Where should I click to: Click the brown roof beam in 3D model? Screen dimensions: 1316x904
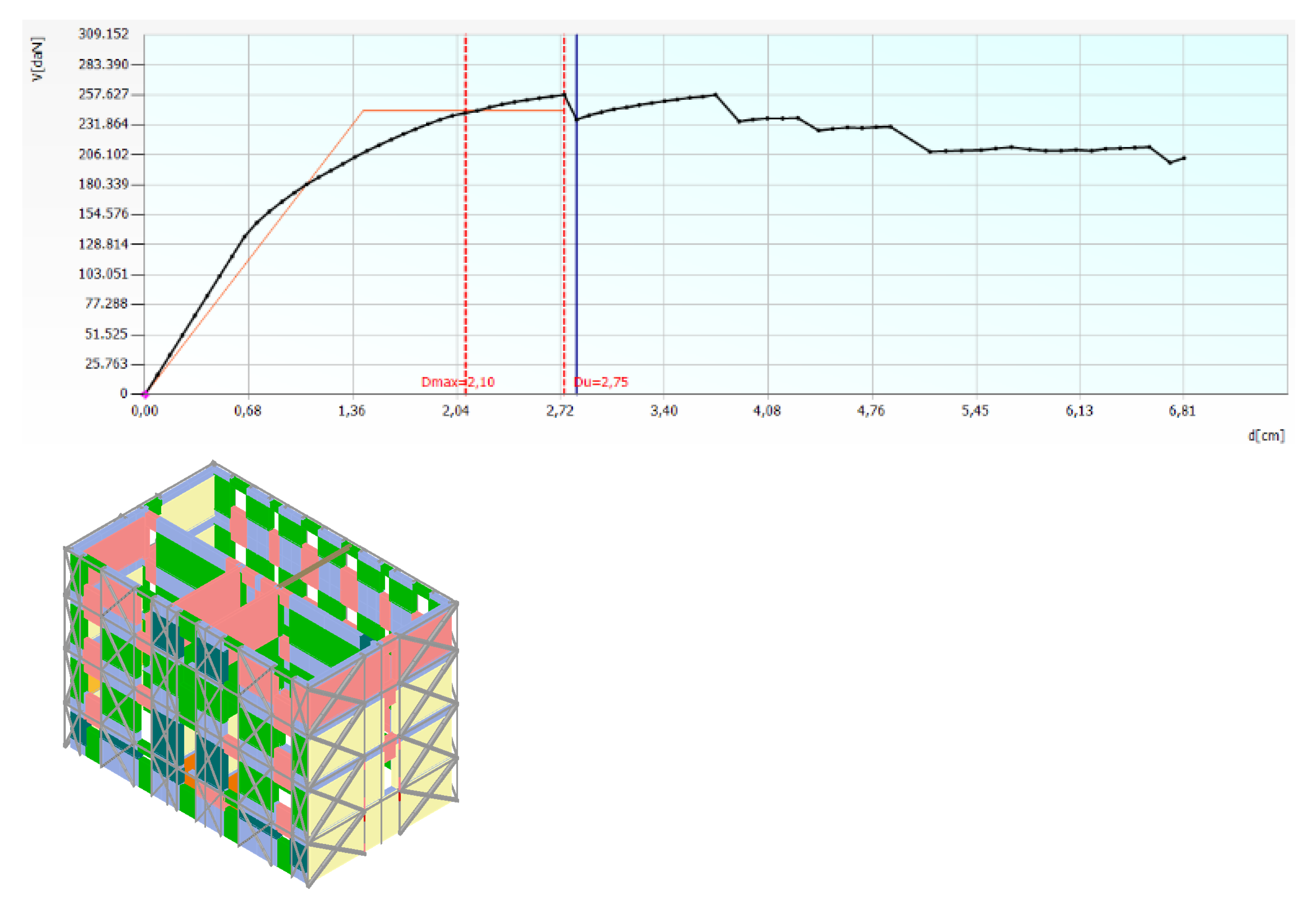click(x=315, y=565)
